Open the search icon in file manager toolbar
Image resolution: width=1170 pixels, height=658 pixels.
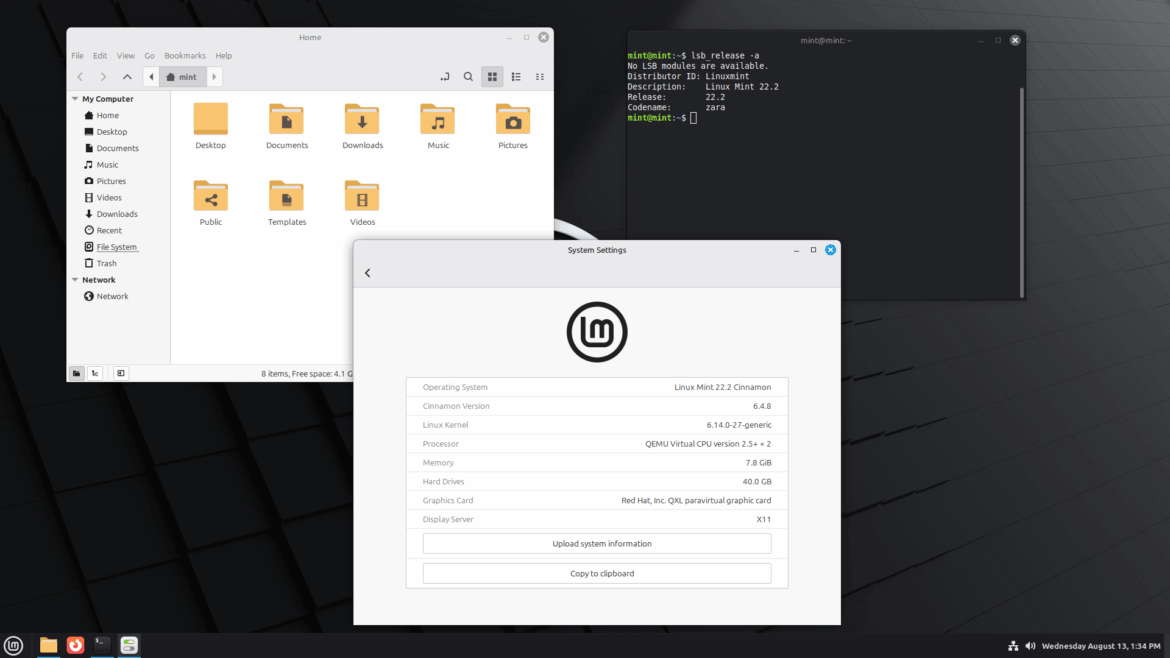point(468,76)
